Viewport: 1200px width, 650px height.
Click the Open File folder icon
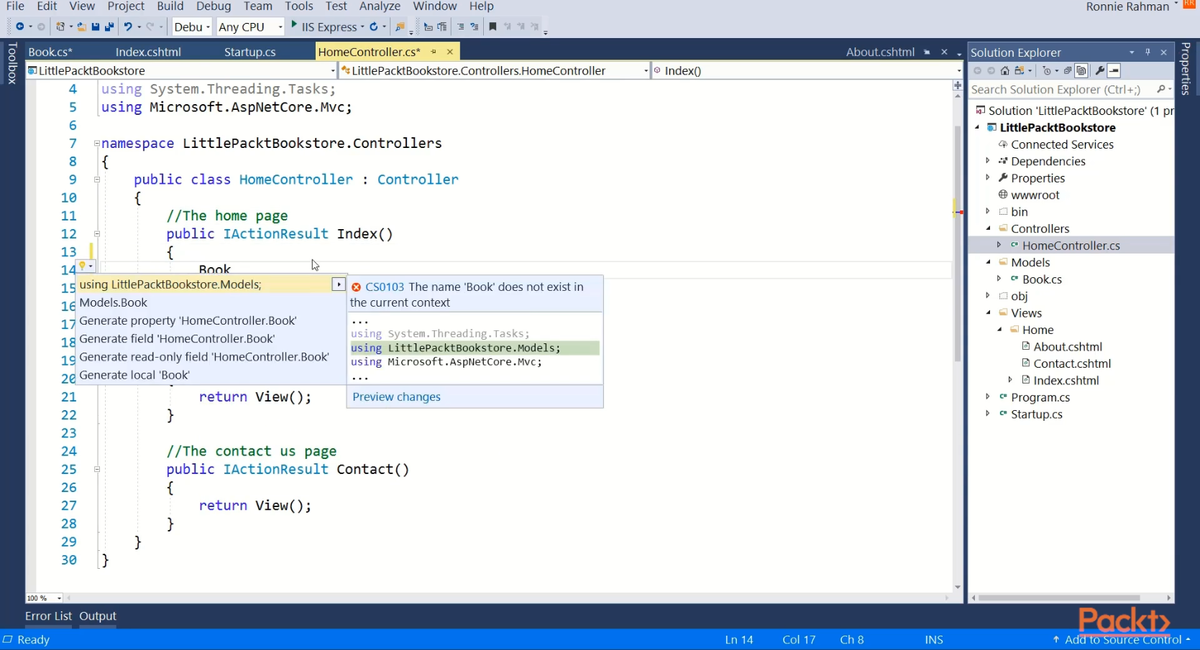[x=82, y=27]
